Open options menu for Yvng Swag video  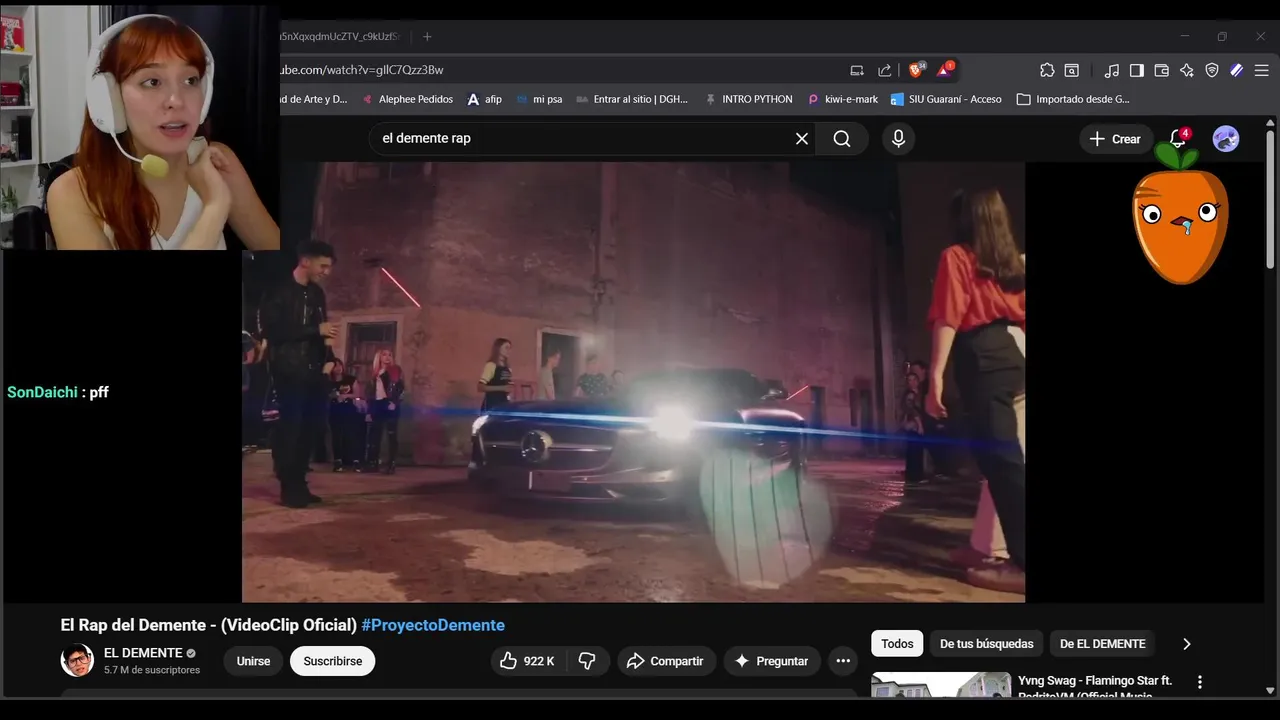coord(1200,682)
